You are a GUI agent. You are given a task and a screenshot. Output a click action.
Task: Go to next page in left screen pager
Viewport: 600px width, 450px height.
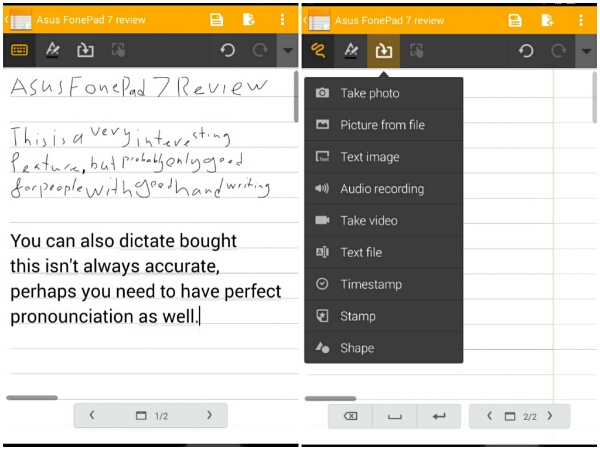point(209,415)
